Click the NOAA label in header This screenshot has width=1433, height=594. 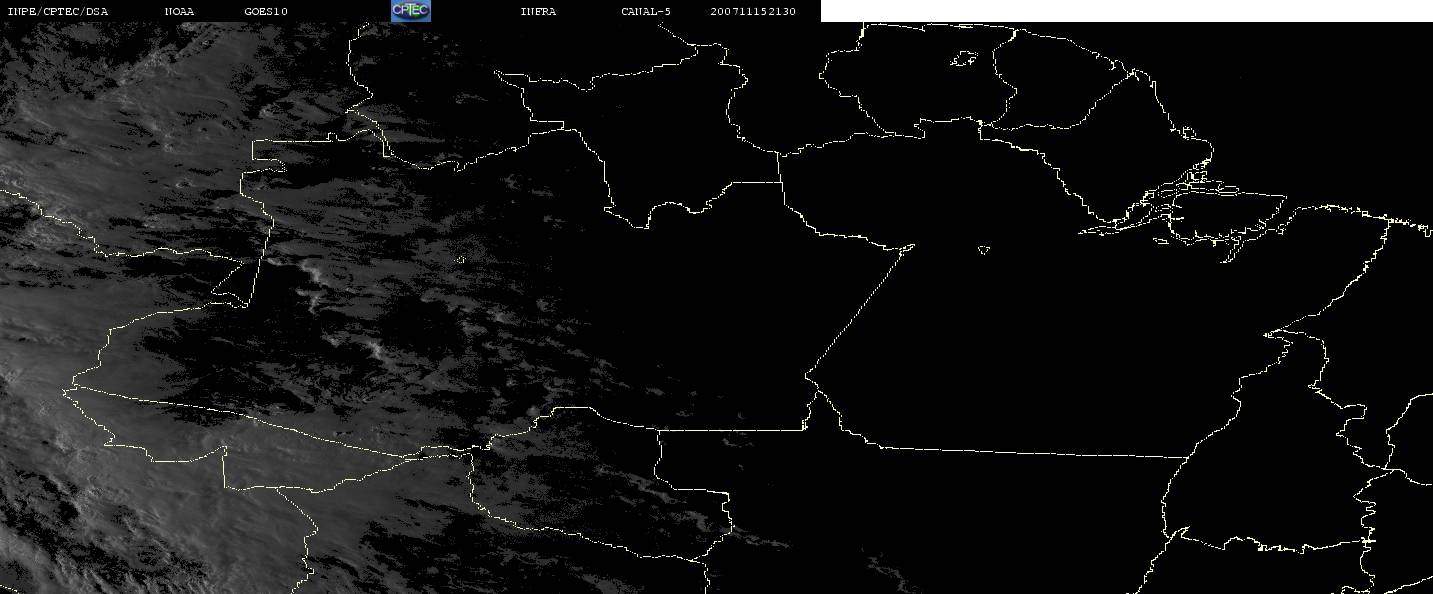click(x=179, y=12)
